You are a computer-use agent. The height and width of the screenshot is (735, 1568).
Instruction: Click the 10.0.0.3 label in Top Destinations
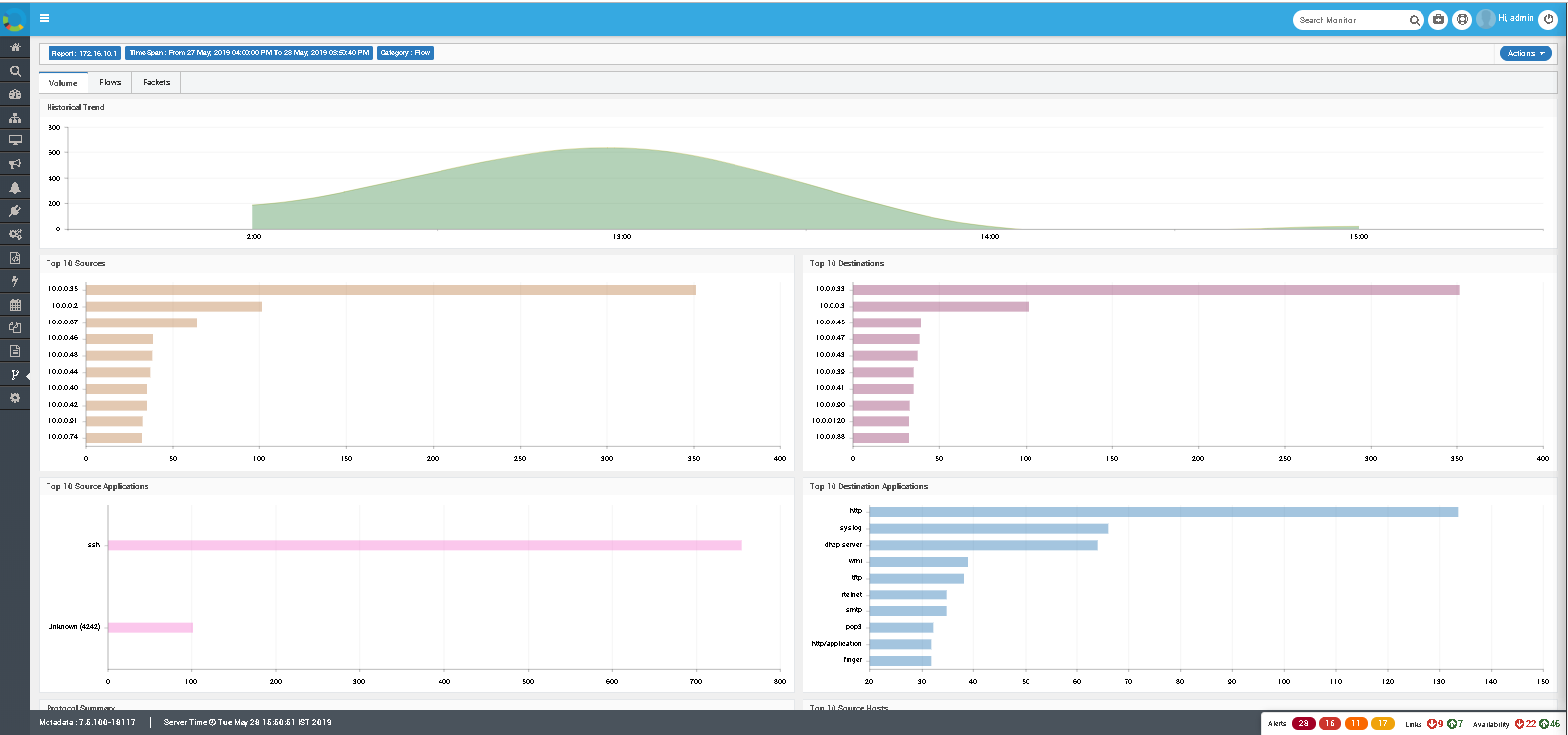pyautogui.click(x=832, y=306)
